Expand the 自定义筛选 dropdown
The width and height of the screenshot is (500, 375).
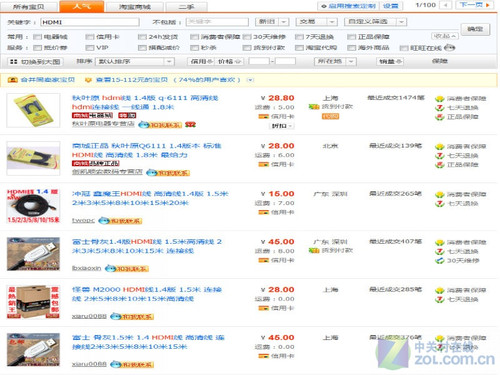375,22
